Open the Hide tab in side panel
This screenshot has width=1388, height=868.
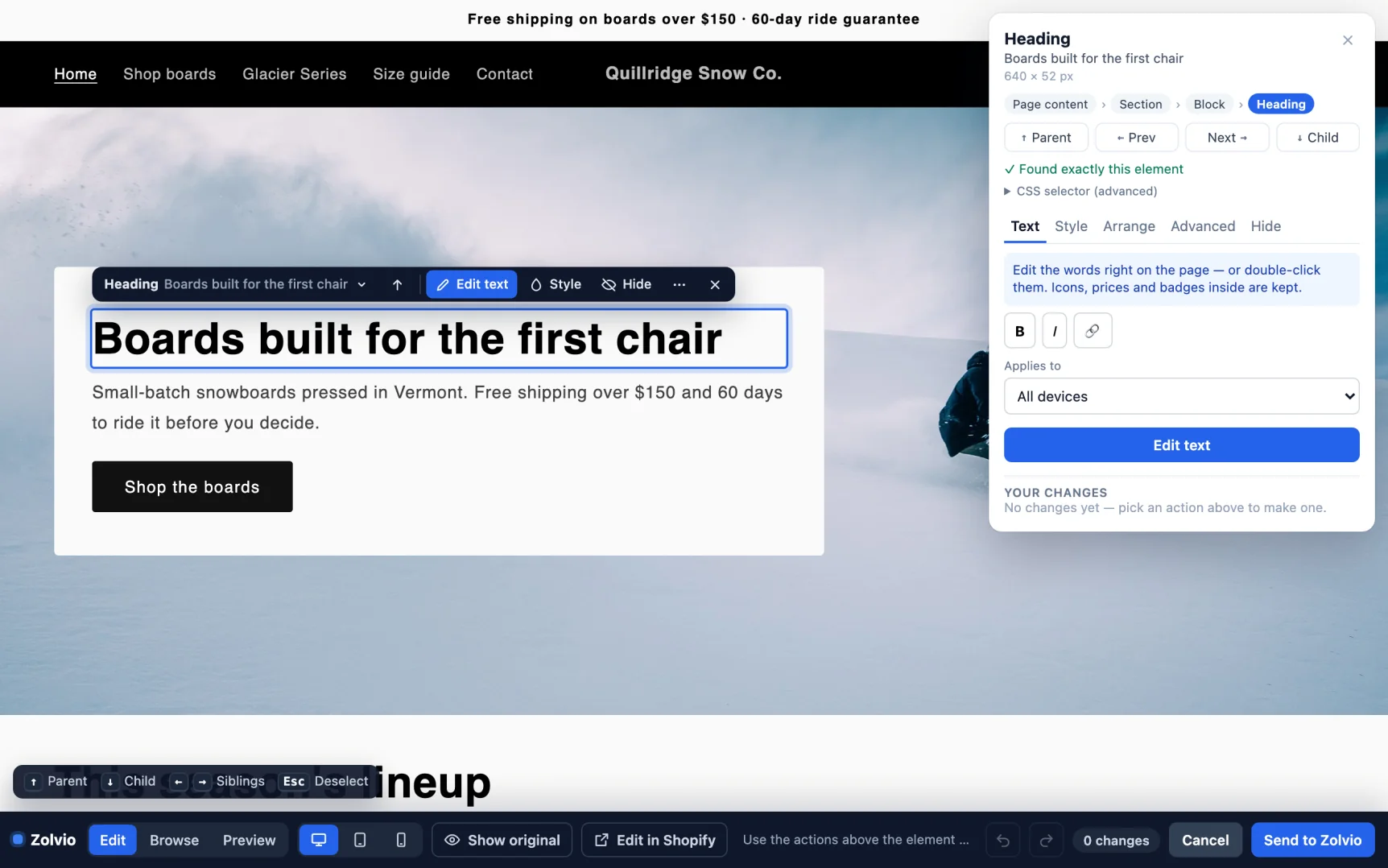tap(1266, 226)
